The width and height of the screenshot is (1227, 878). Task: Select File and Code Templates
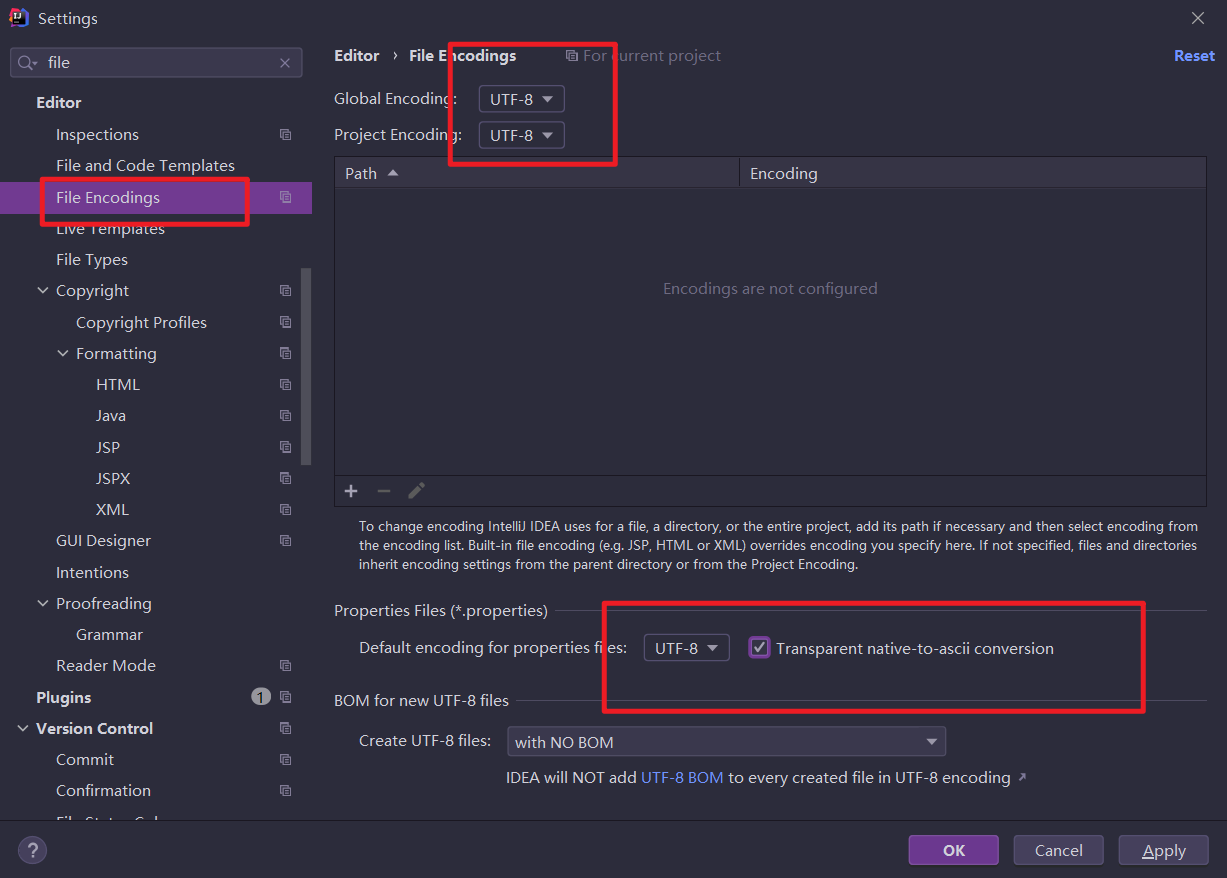click(145, 166)
